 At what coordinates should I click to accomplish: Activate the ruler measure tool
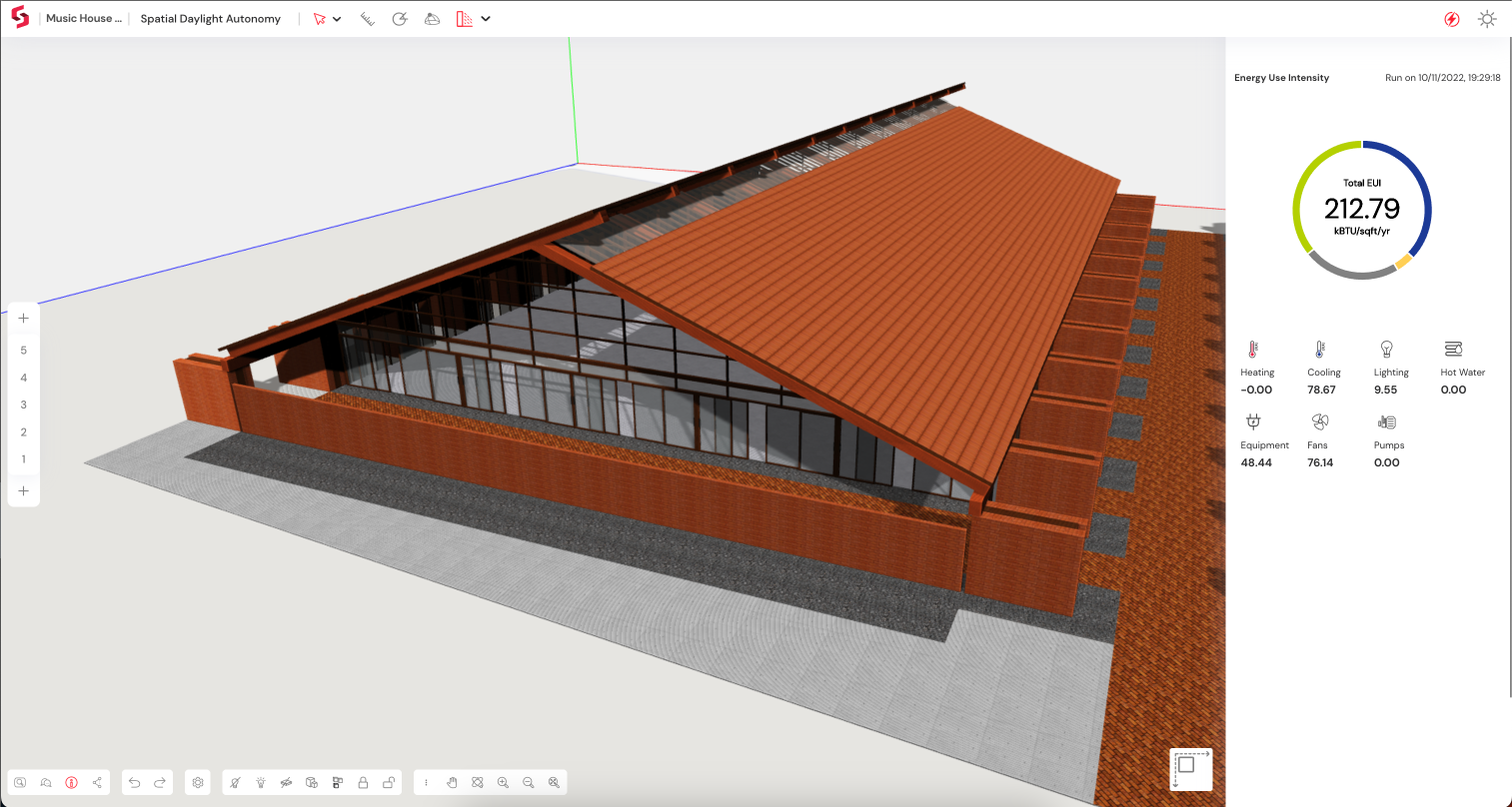tap(368, 19)
